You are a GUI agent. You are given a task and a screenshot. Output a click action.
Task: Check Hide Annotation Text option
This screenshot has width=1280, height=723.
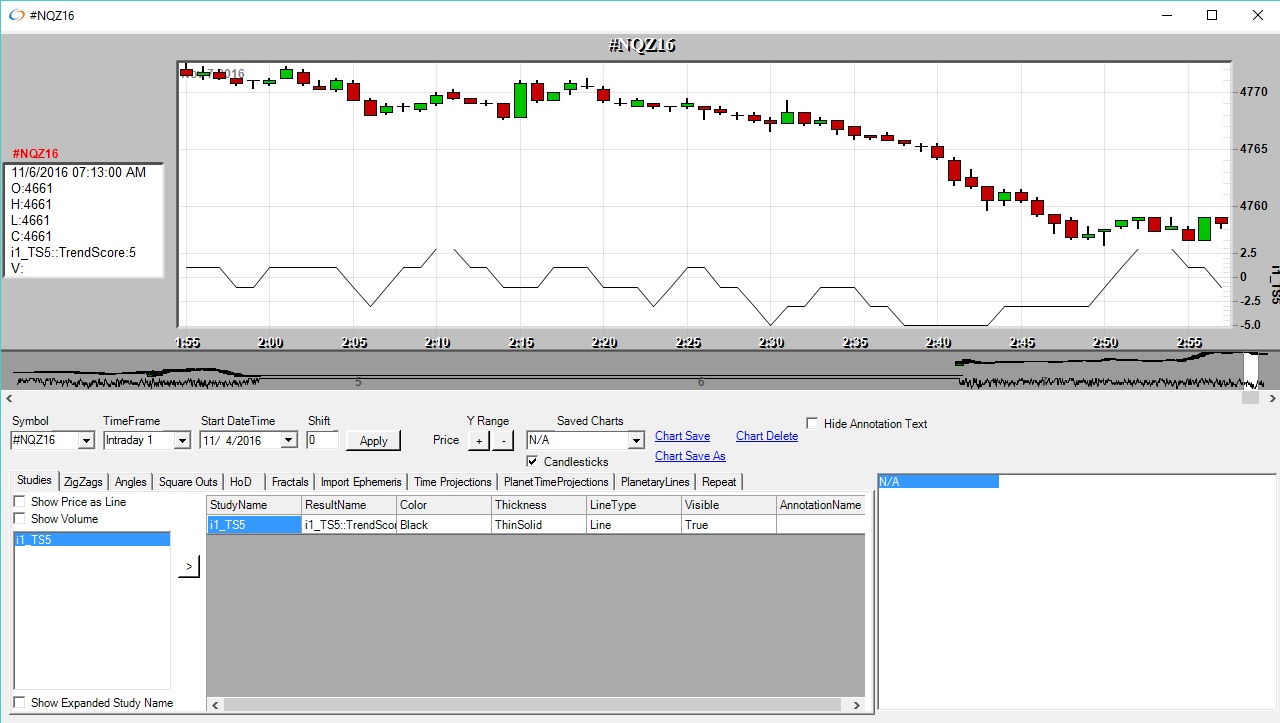pos(812,424)
